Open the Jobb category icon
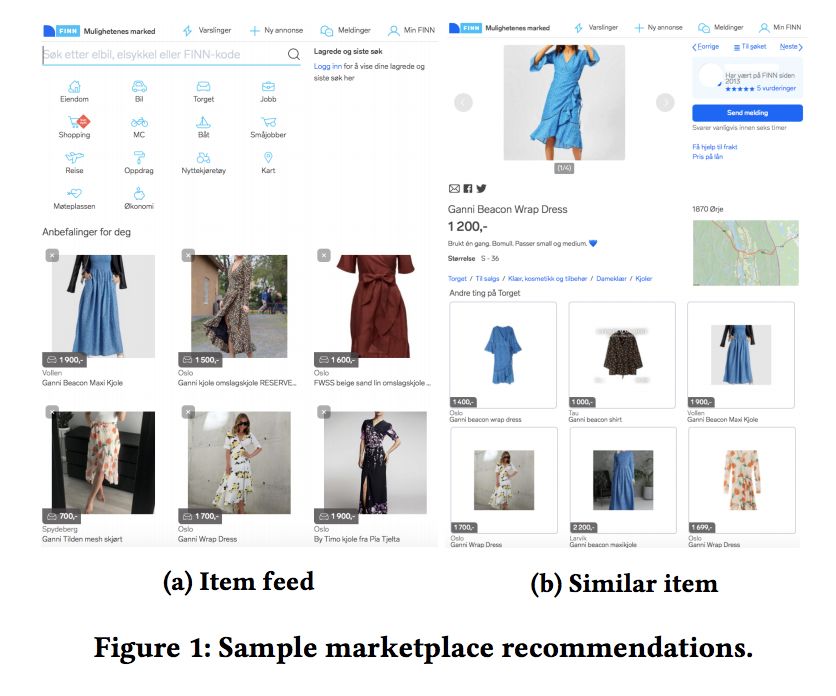This screenshot has height=696, width=836. (268, 86)
